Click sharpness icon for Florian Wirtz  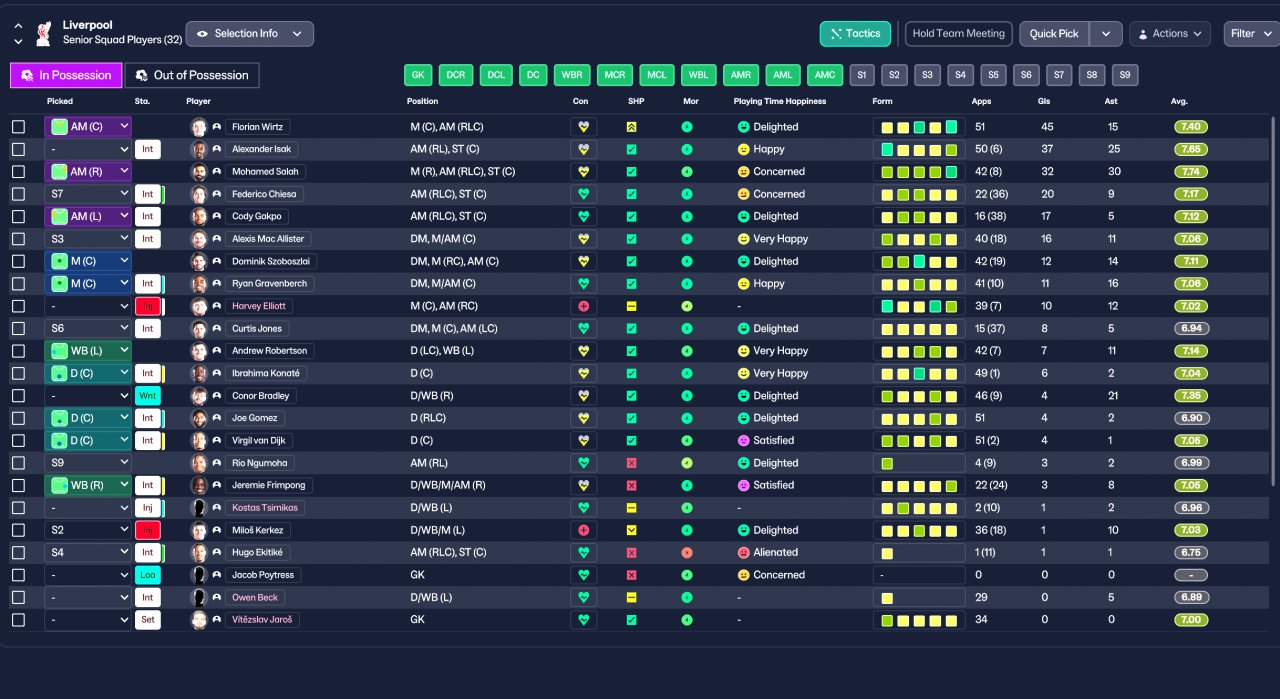click(631, 127)
